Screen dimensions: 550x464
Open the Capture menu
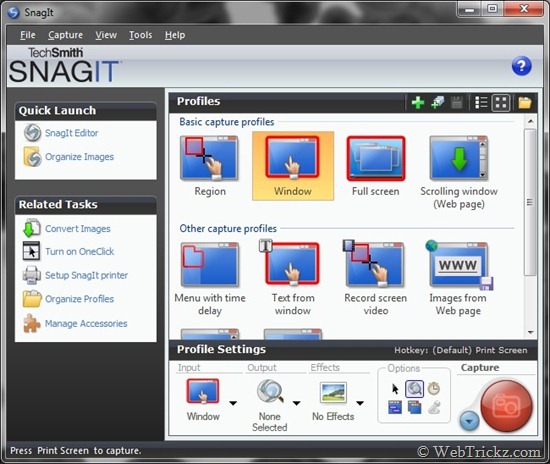coord(65,35)
